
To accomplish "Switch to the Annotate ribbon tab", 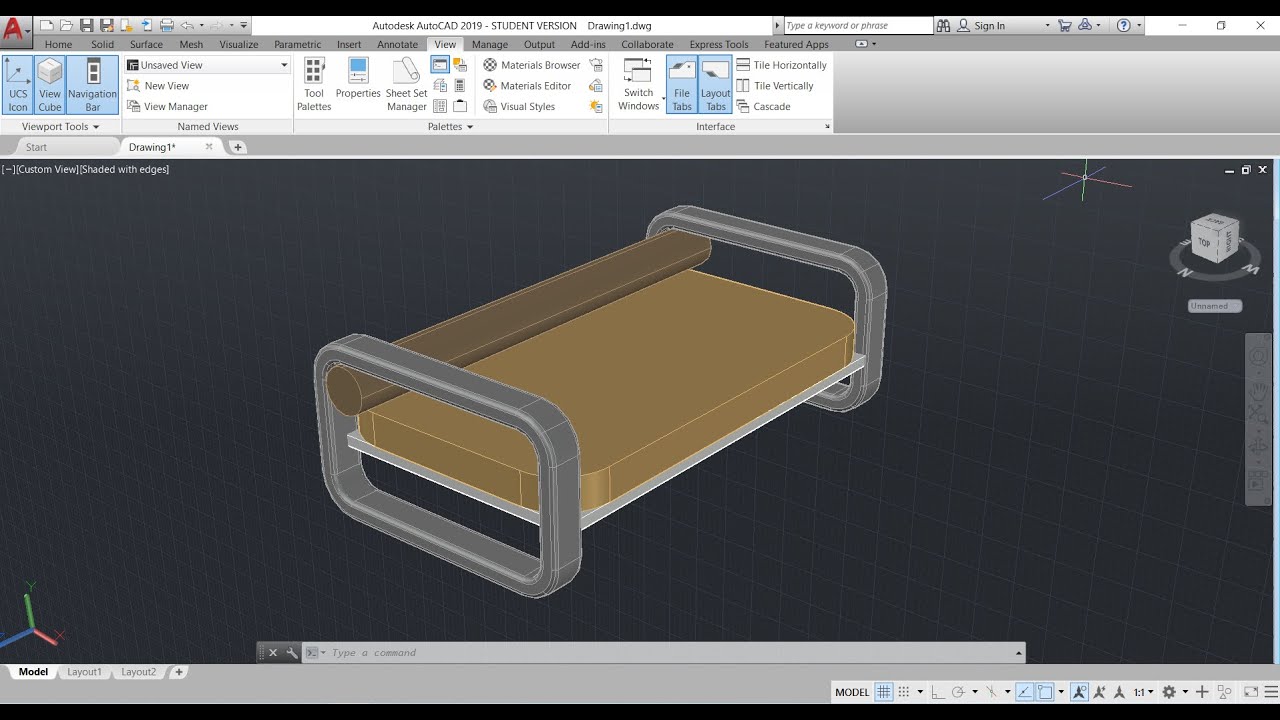I will tap(397, 44).
